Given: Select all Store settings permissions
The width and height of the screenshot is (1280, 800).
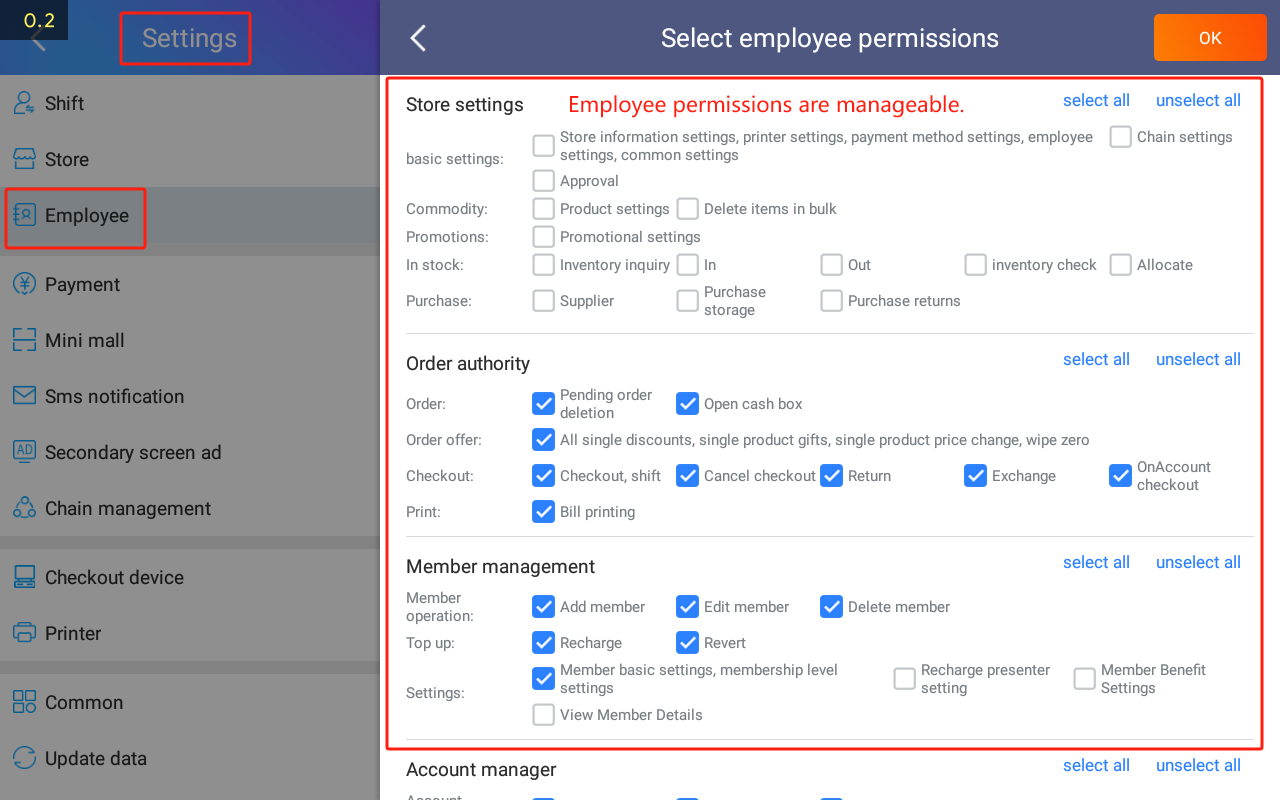Looking at the screenshot, I should point(1096,100).
